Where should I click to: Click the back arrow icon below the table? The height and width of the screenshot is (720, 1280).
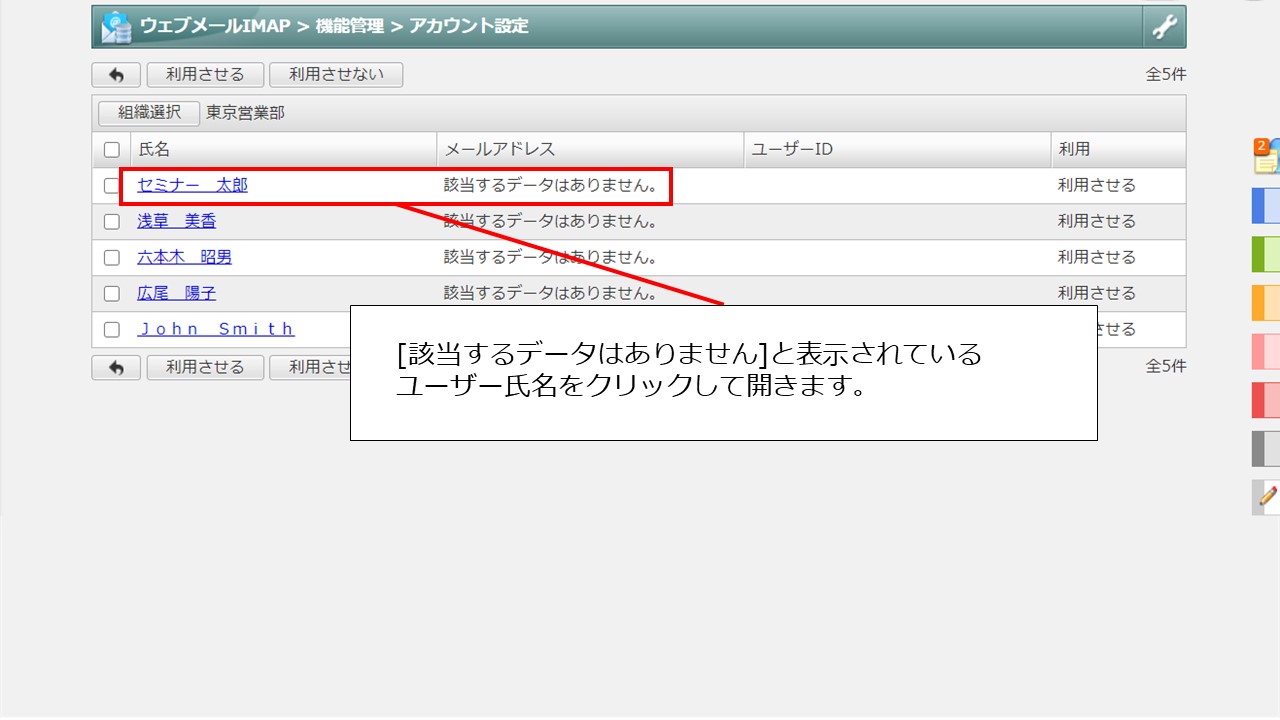pyautogui.click(x=116, y=367)
